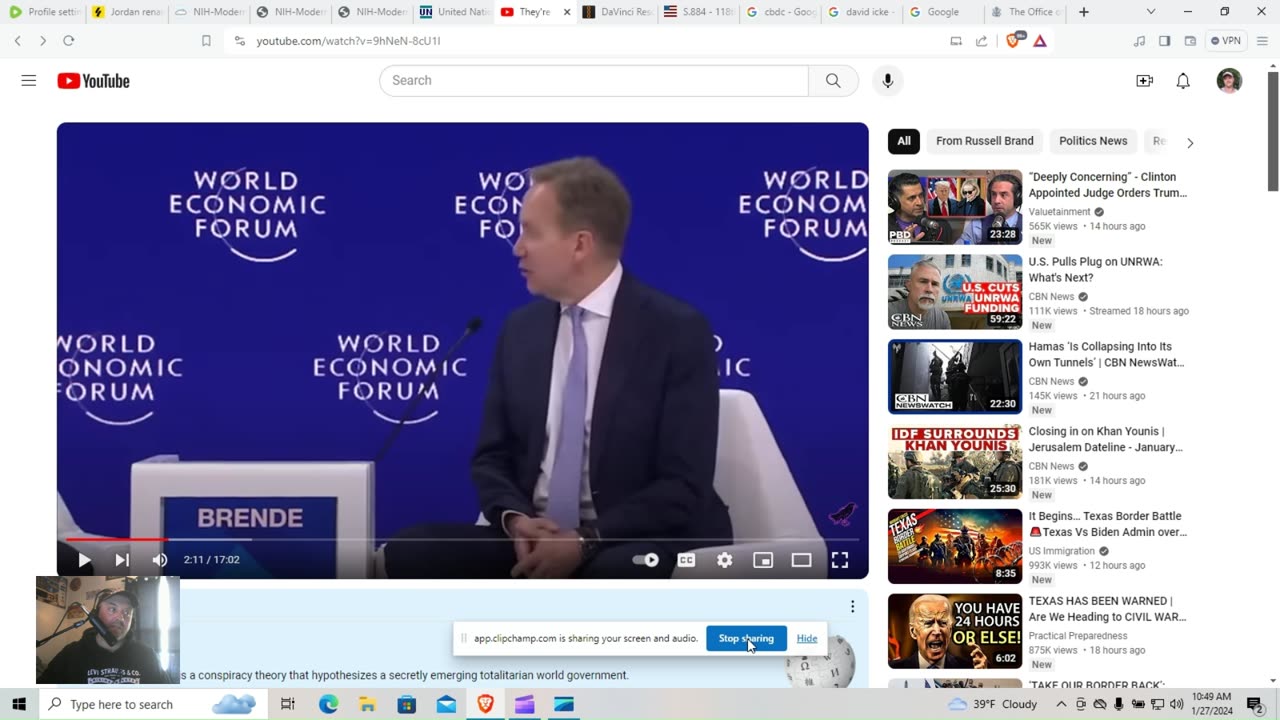Switch to the Profile settings tab
The image size is (1280, 720).
(44, 12)
